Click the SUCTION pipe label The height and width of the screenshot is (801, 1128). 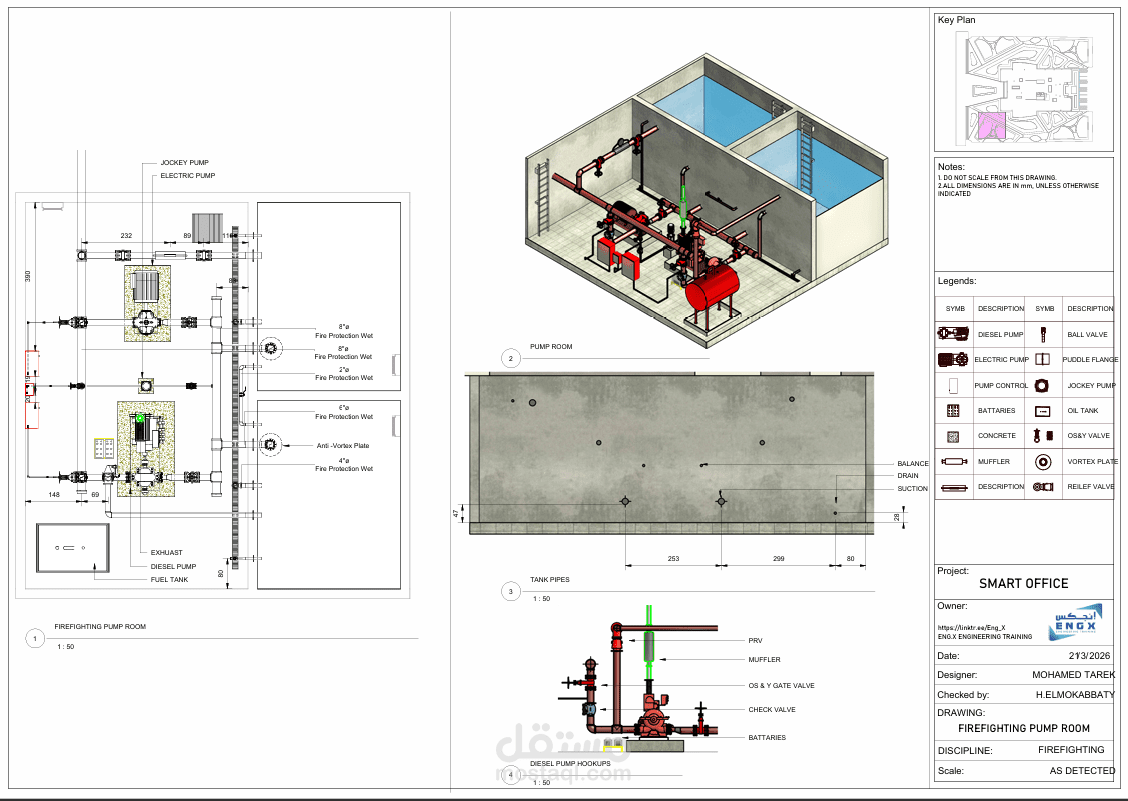912,489
